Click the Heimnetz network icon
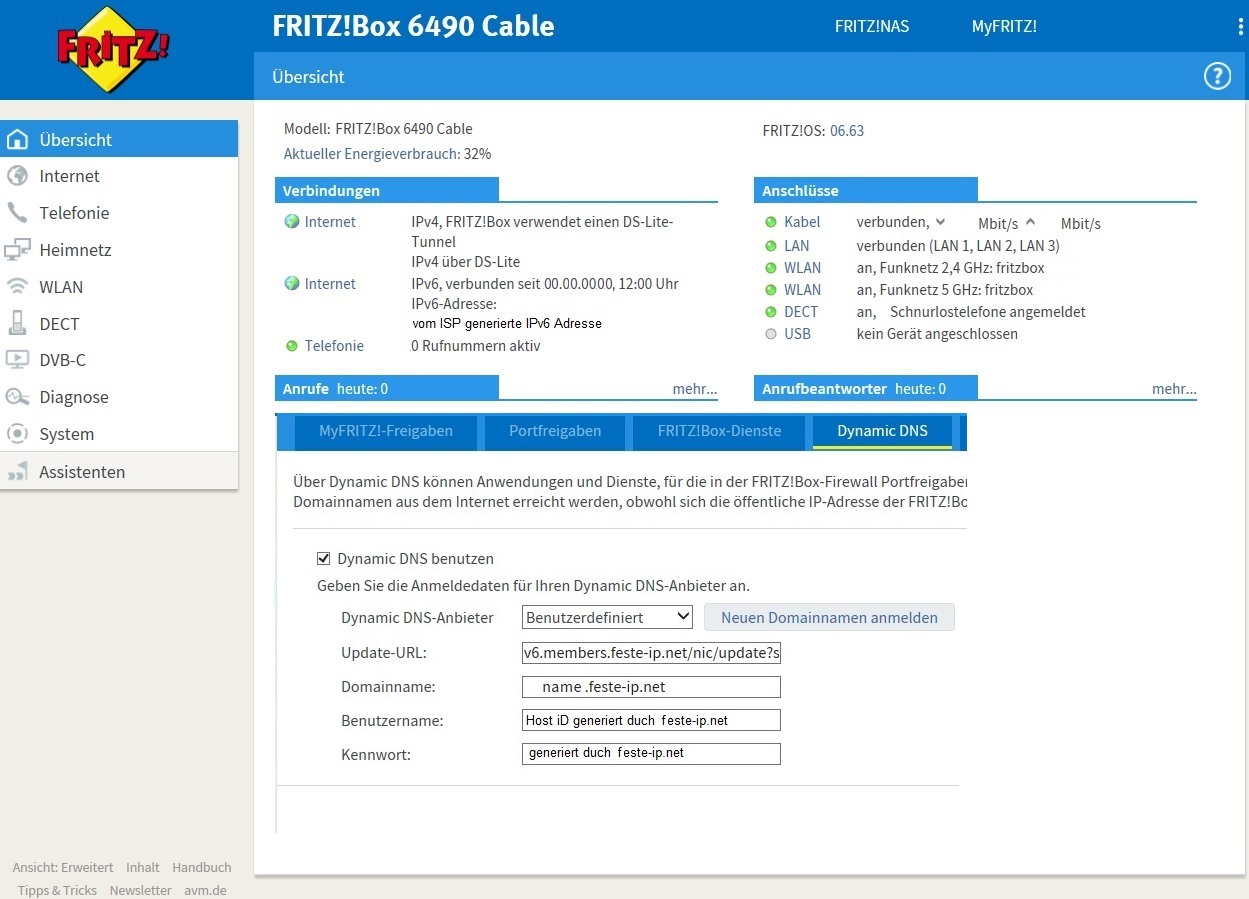1249x899 pixels. tap(17, 250)
